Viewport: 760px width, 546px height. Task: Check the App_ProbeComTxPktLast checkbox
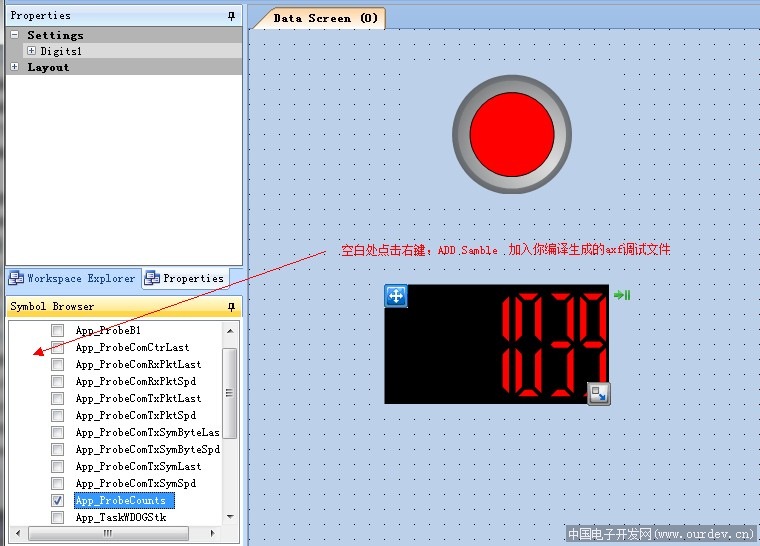(x=57, y=398)
